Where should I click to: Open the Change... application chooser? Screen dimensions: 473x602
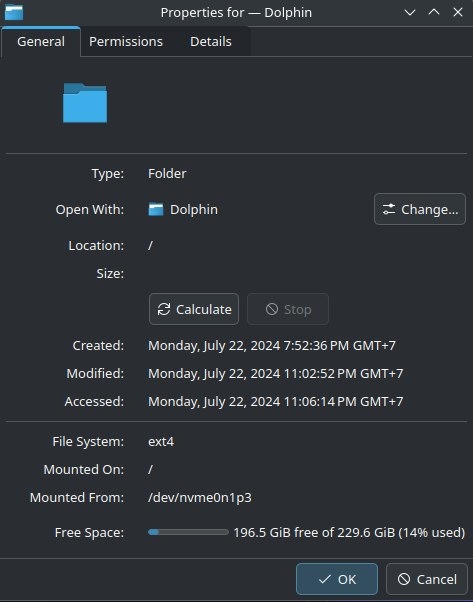click(420, 209)
